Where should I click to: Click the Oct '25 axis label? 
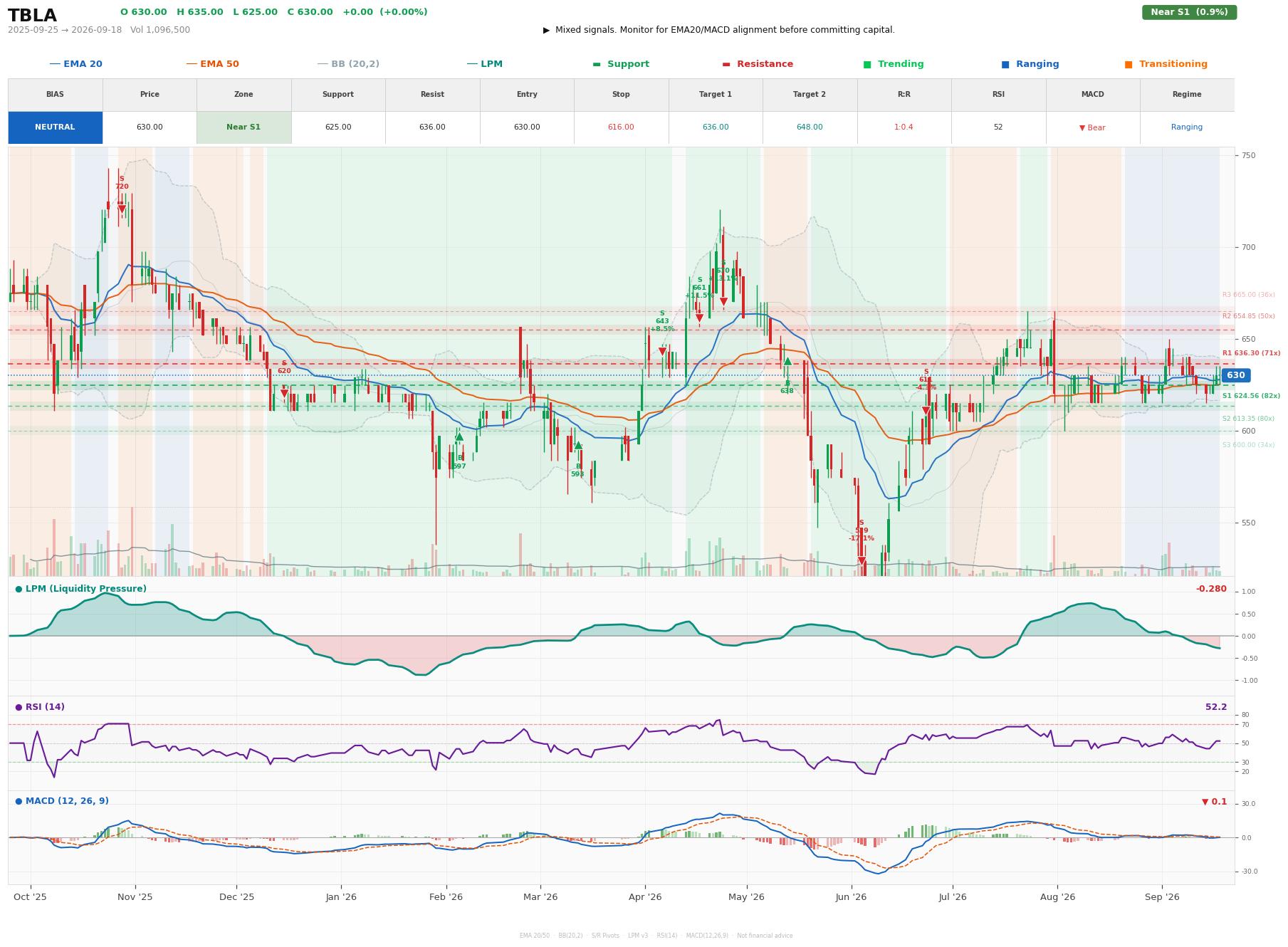point(30,897)
